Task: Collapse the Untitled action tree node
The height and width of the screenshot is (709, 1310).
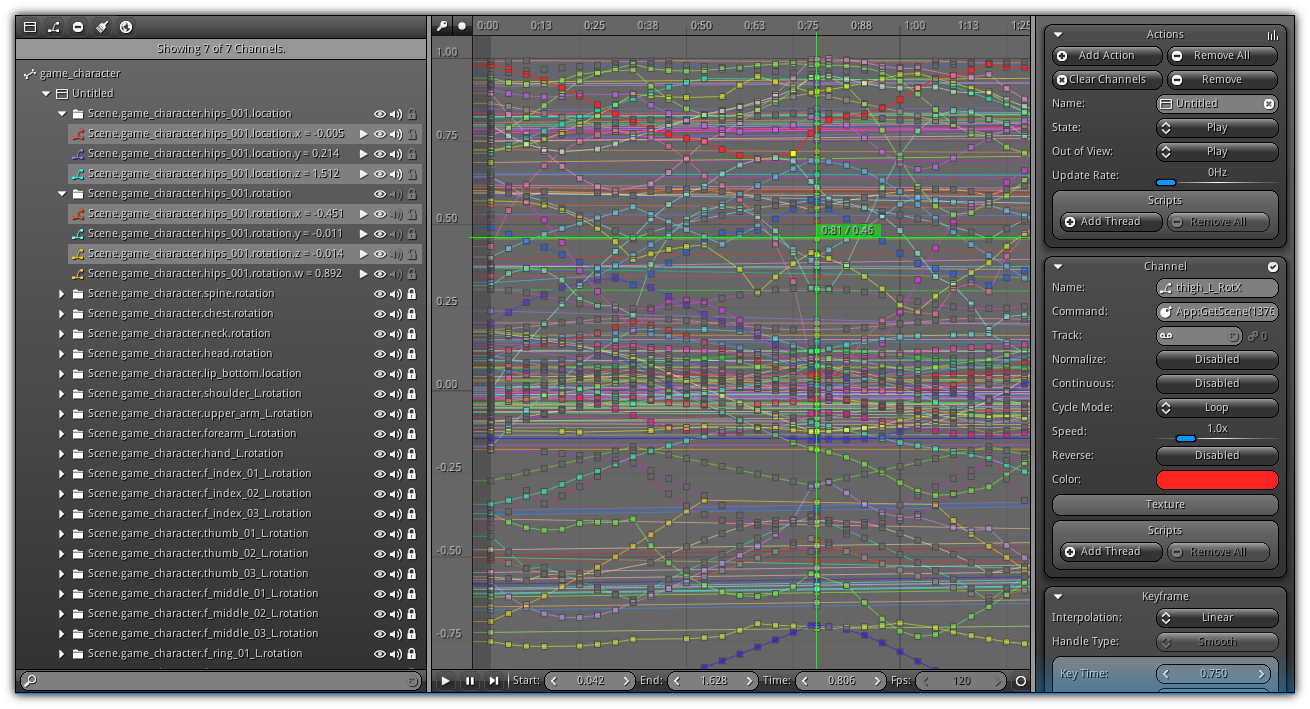Action: pyautogui.click(x=46, y=94)
